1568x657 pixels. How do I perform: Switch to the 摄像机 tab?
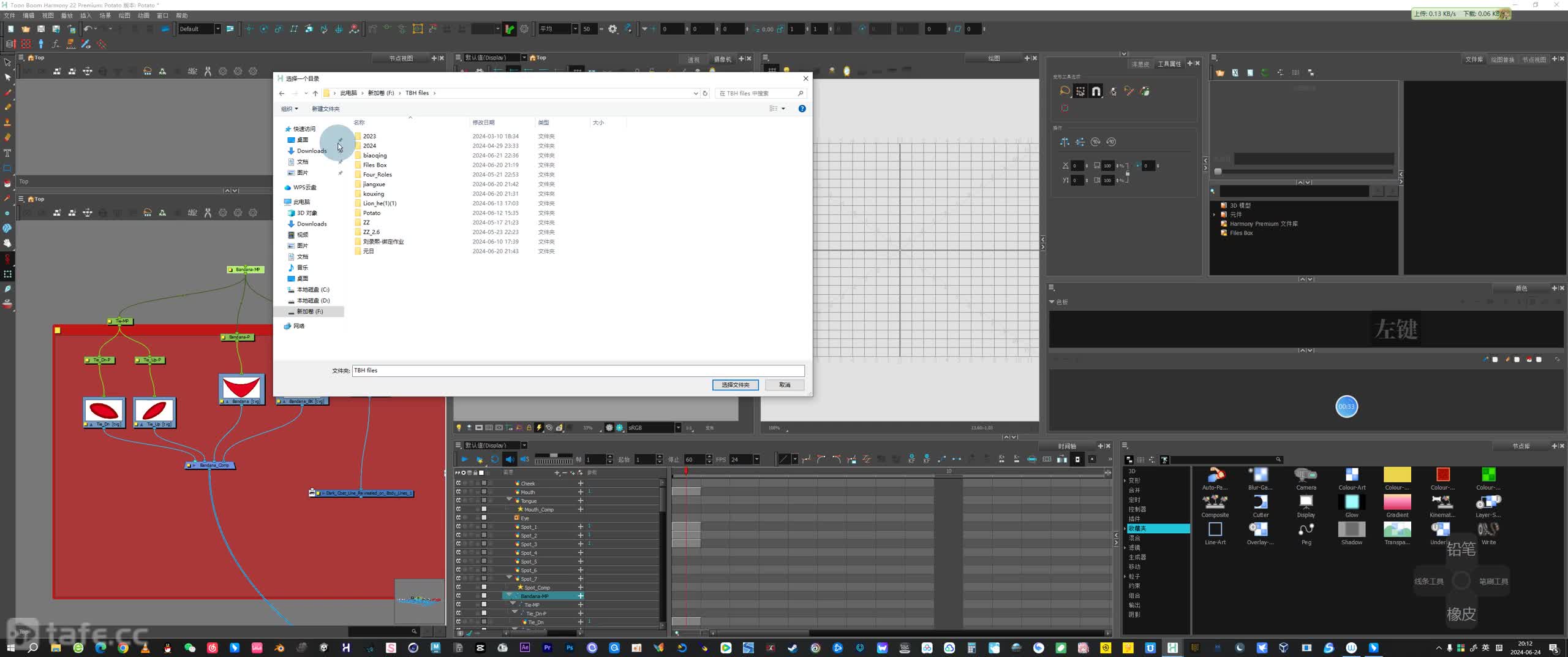point(722,59)
